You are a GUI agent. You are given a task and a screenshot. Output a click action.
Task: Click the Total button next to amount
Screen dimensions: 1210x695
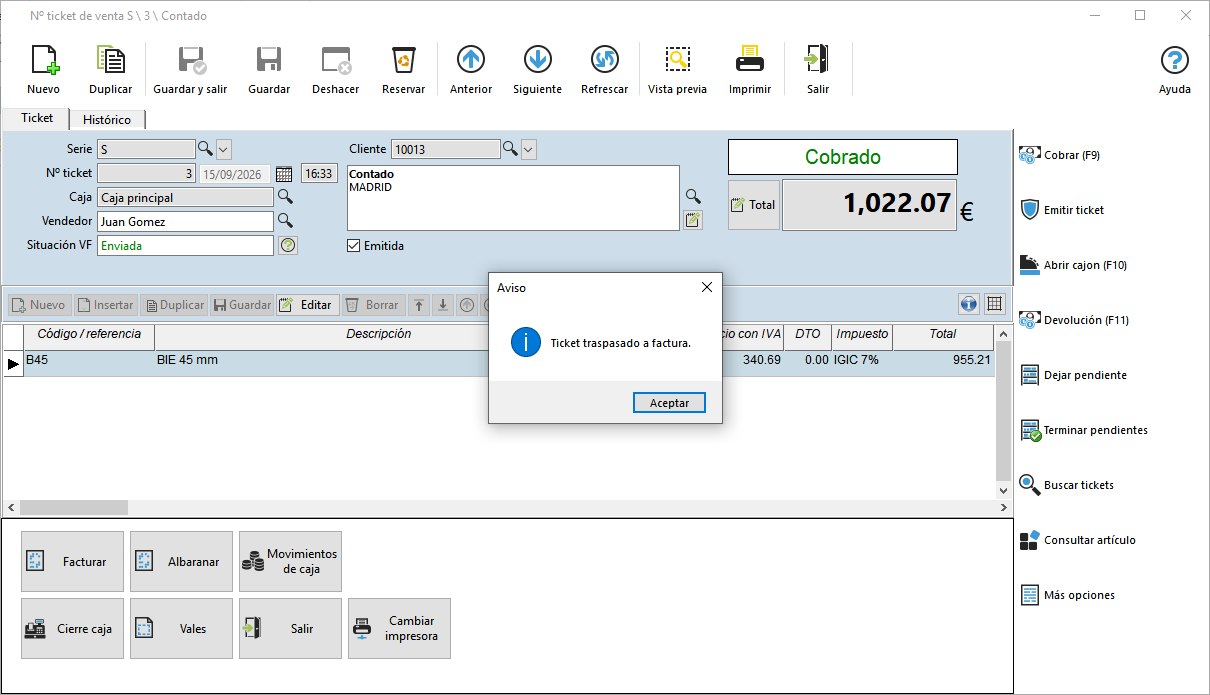point(753,204)
